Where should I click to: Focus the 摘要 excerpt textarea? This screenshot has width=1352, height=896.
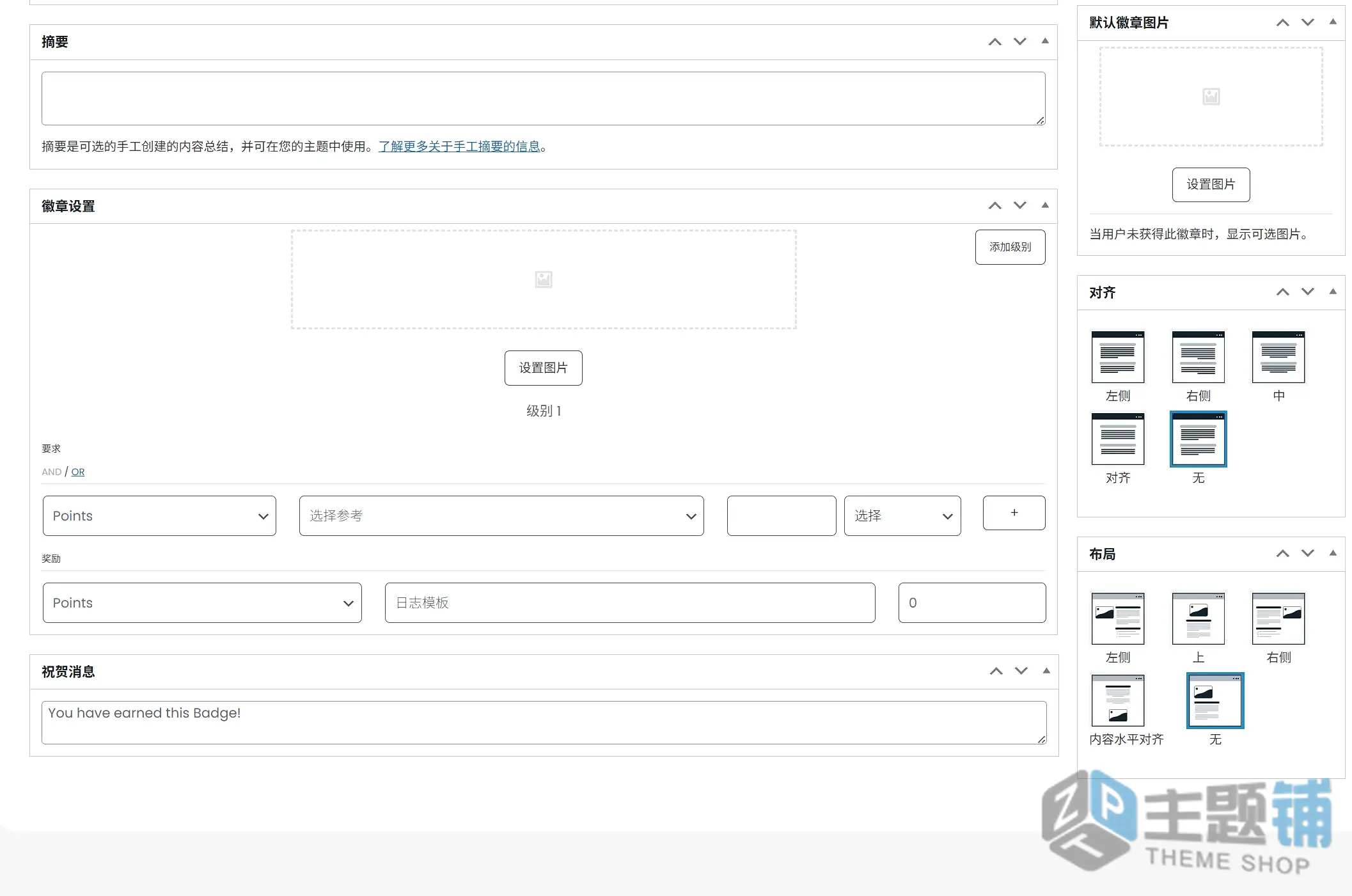[544, 98]
